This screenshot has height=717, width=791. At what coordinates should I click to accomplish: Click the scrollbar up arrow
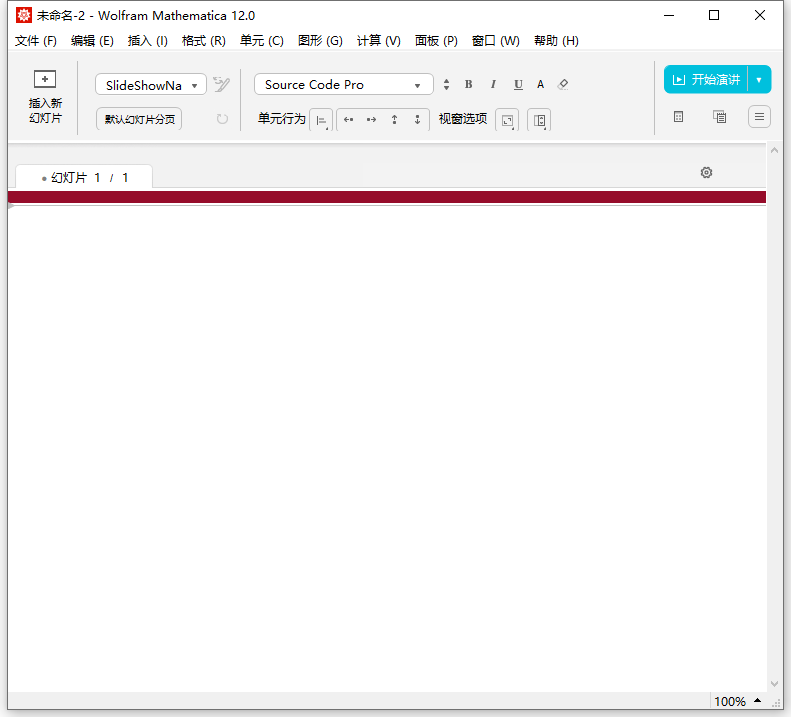pos(774,150)
